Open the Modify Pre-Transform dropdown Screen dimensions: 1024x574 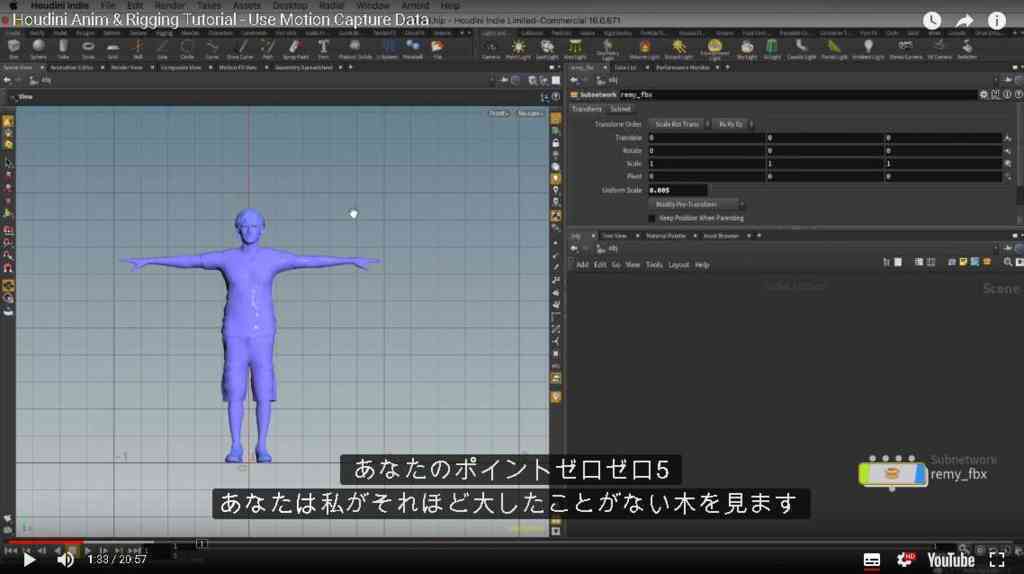pos(696,204)
